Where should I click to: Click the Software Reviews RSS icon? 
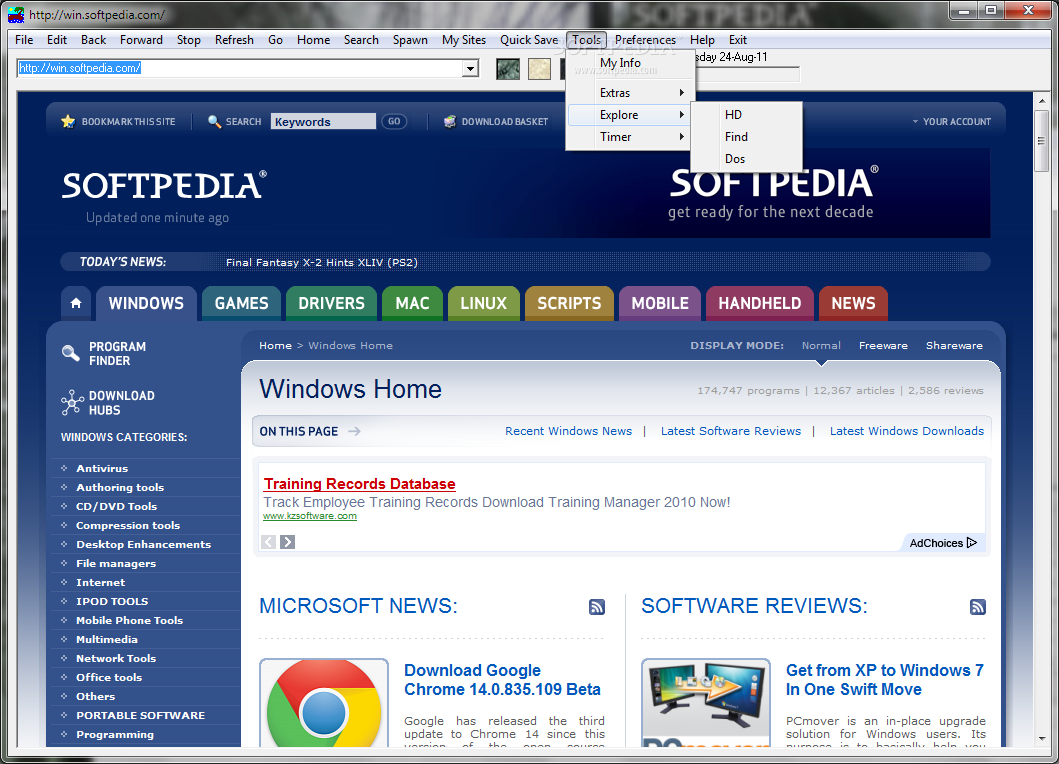coord(977,607)
